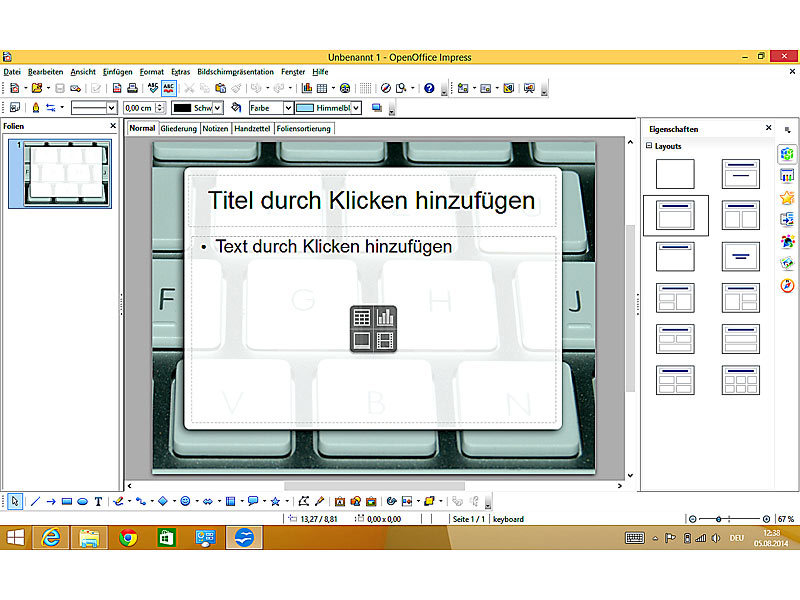Switch to Gliederung tab

(179, 129)
